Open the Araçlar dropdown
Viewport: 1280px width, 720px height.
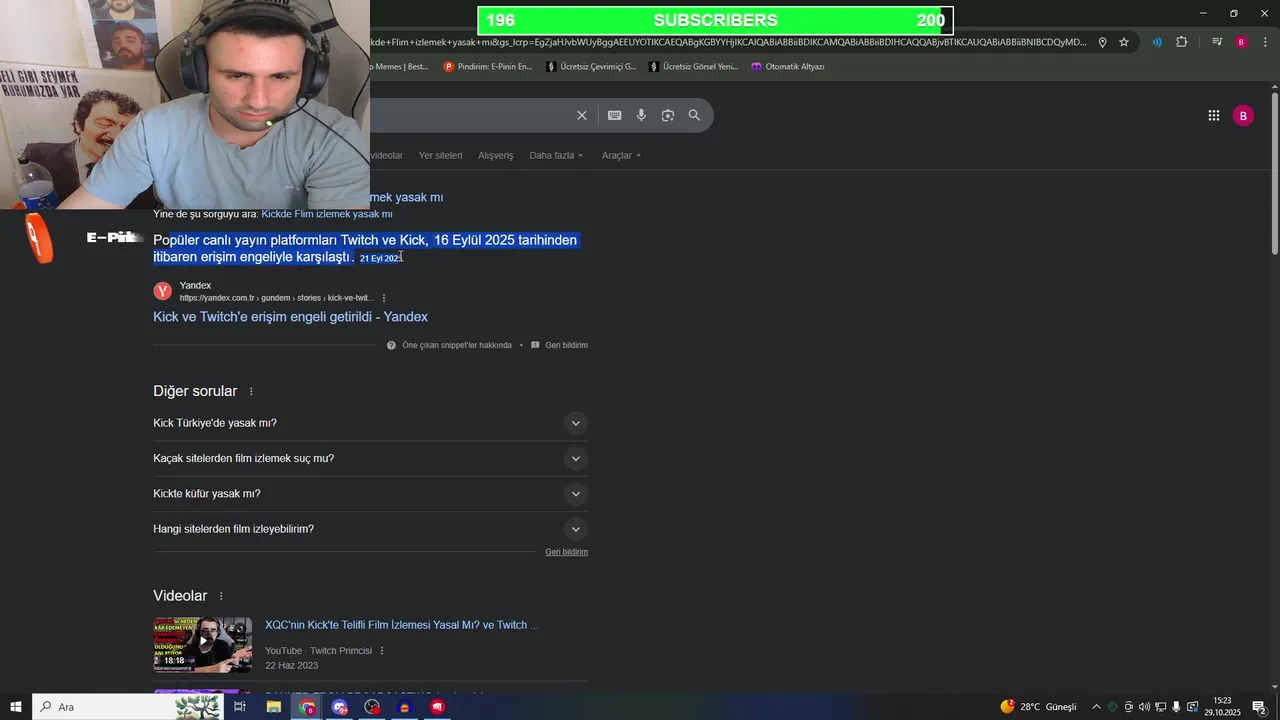coord(621,155)
